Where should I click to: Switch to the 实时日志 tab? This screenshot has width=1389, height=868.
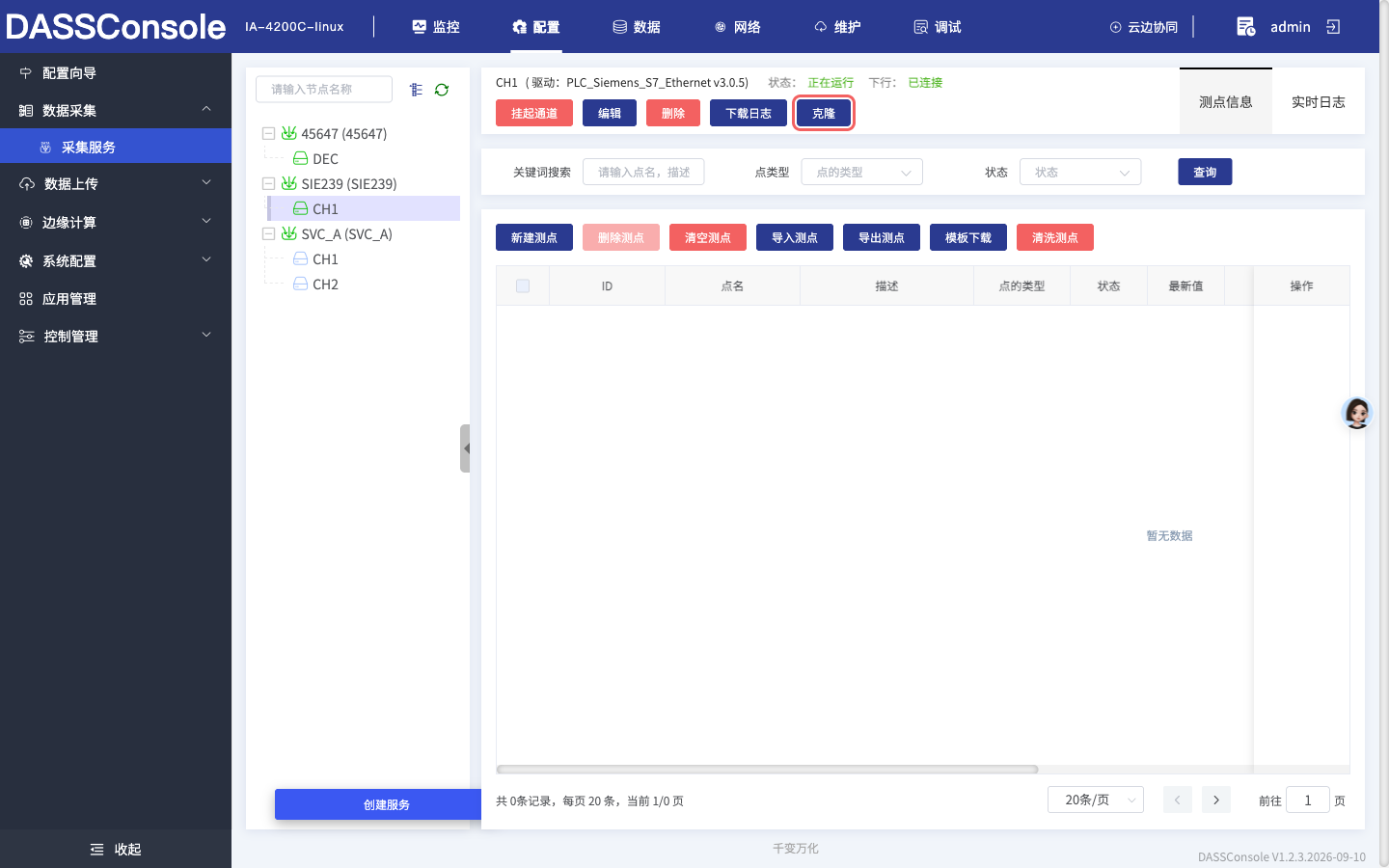point(1319,101)
